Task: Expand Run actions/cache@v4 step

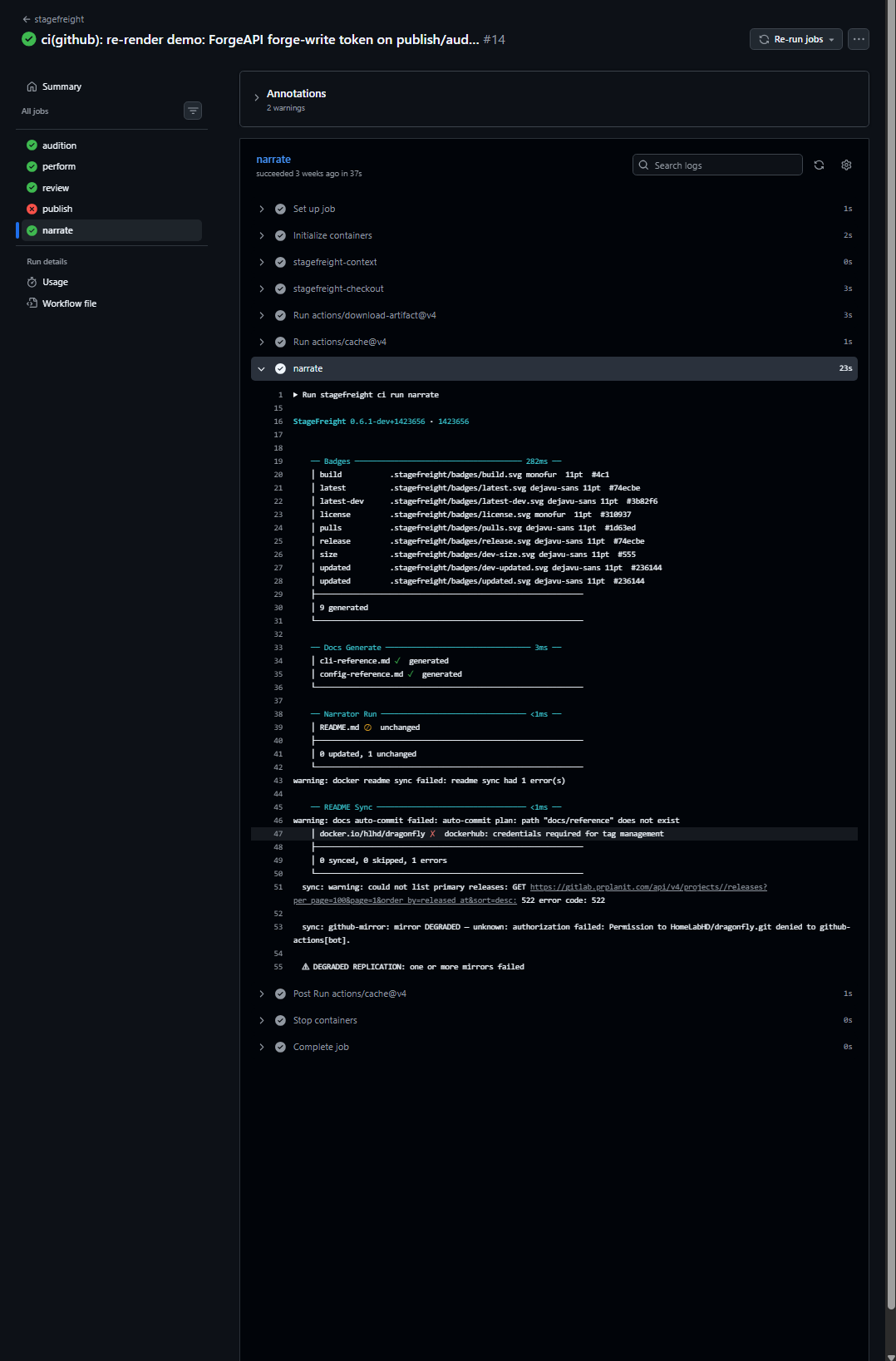Action: coord(554,342)
